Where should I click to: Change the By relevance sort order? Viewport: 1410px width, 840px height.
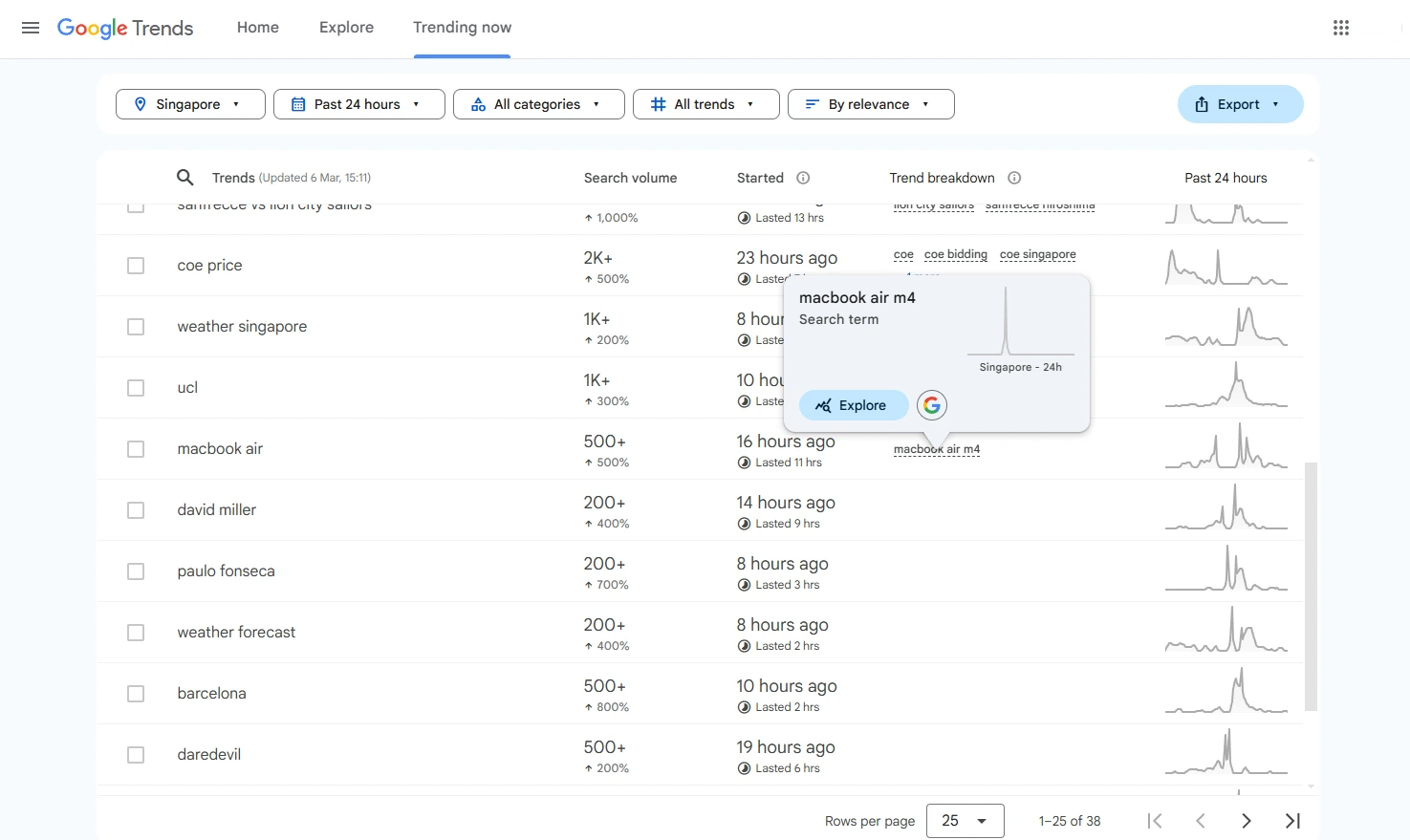pyautogui.click(x=871, y=104)
